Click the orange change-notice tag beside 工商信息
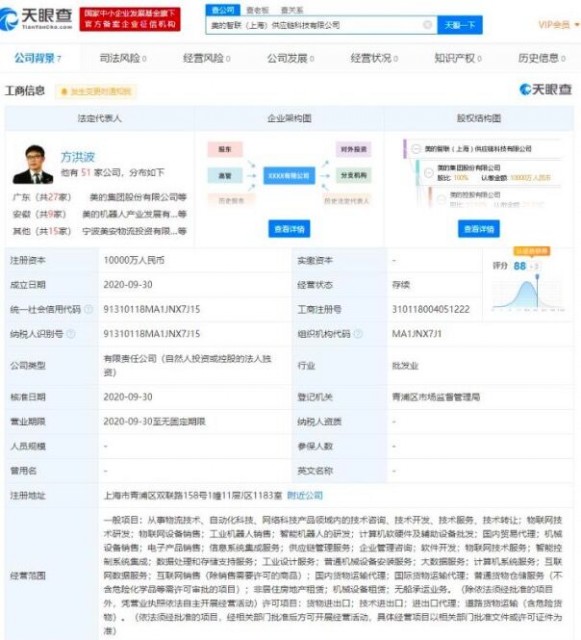 click(x=96, y=91)
